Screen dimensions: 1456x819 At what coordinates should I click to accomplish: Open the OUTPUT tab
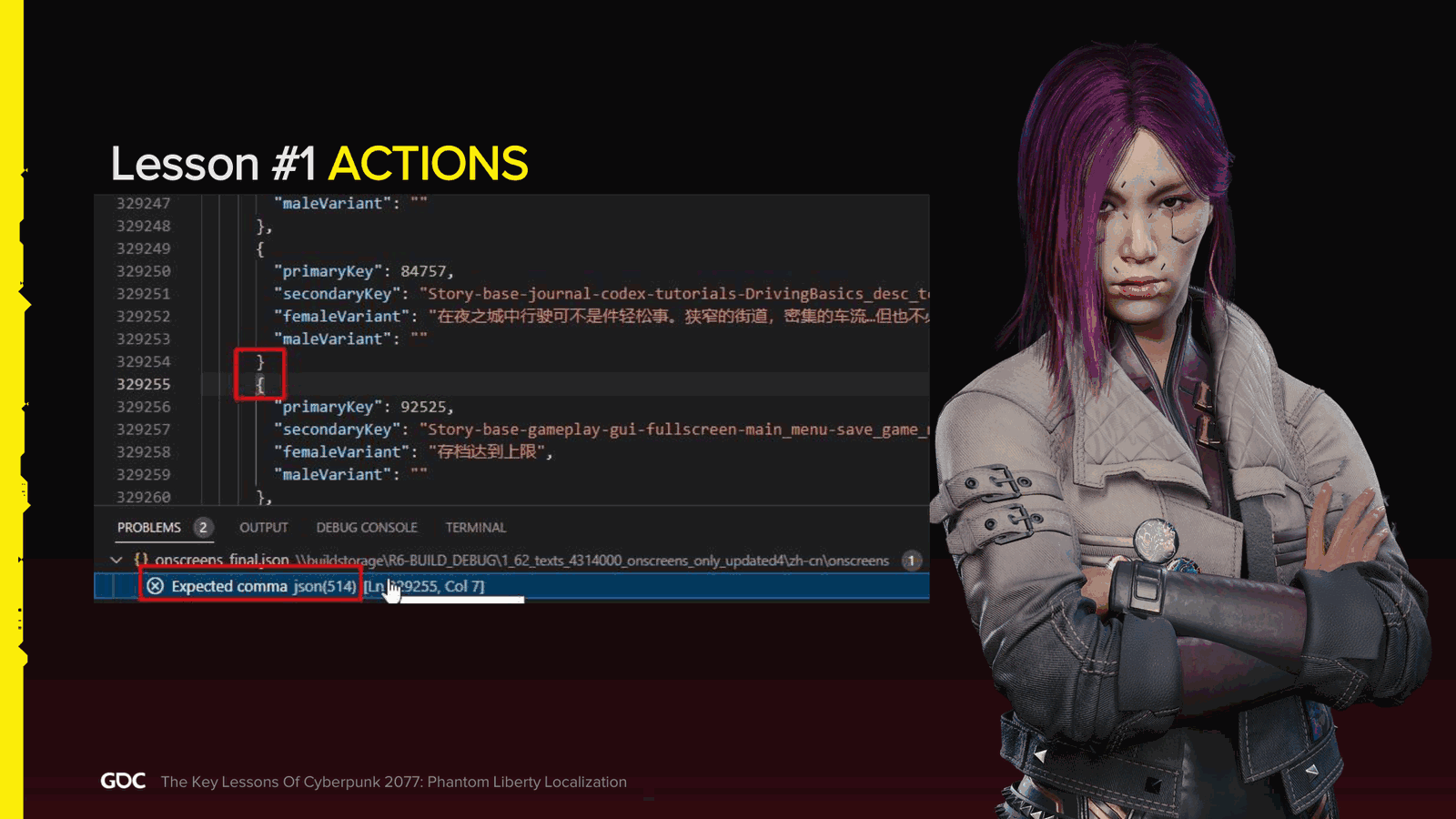click(x=264, y=528)
